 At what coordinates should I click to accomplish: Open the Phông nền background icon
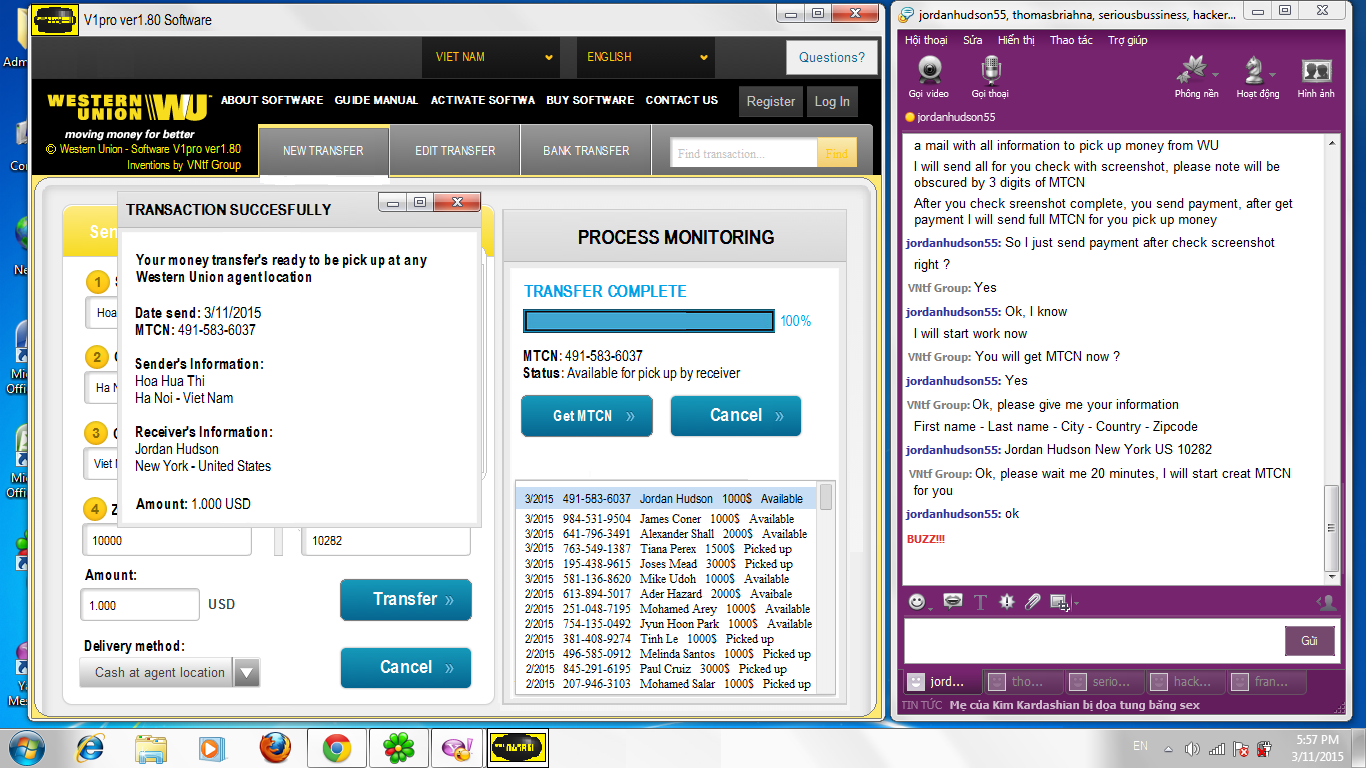pyautogui.click(x=1196, y=70)
